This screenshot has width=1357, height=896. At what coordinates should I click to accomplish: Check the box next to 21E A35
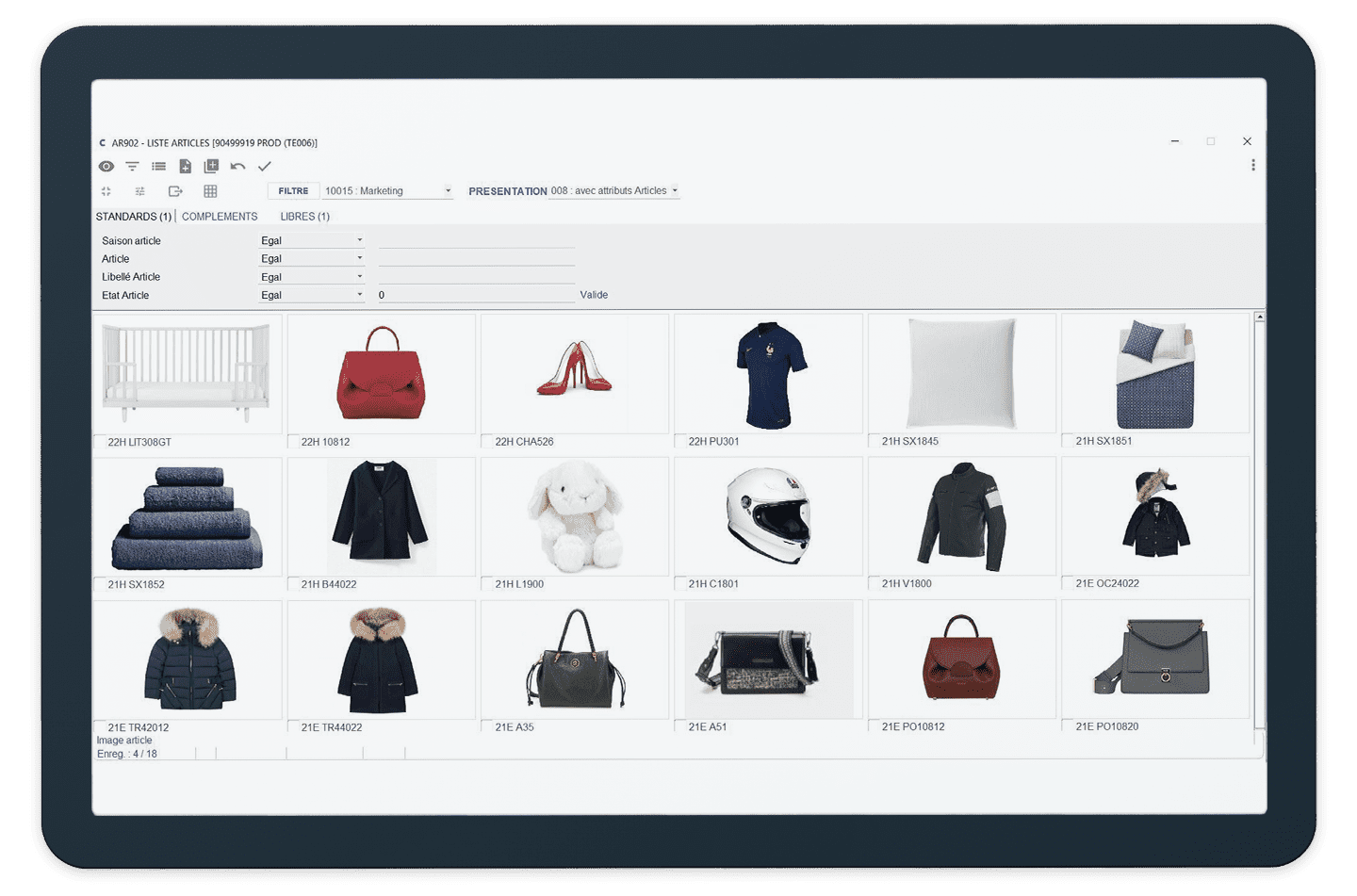[487, 727]
